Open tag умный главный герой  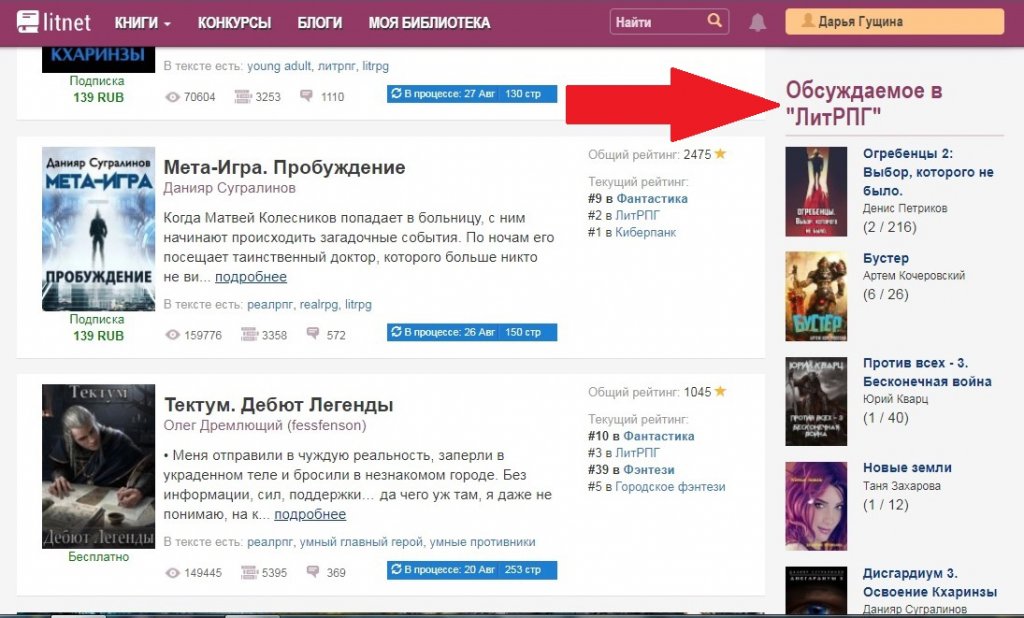[361, 542]
